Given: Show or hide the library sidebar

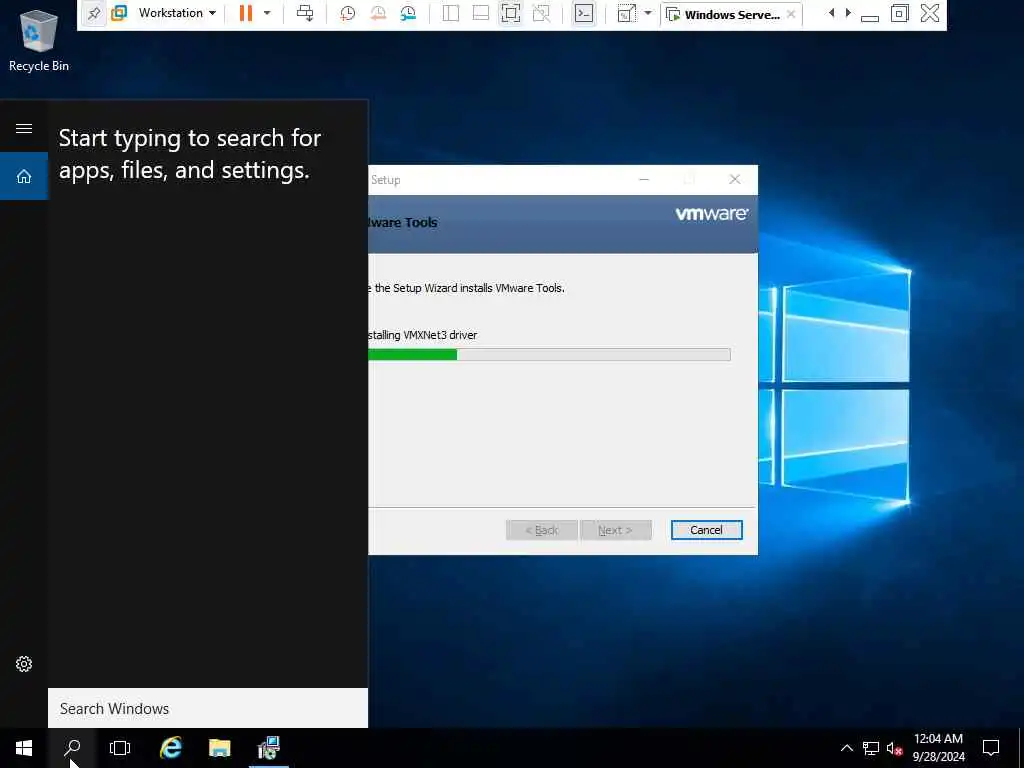Looking at the screenshot, I should tap(451, 13).
